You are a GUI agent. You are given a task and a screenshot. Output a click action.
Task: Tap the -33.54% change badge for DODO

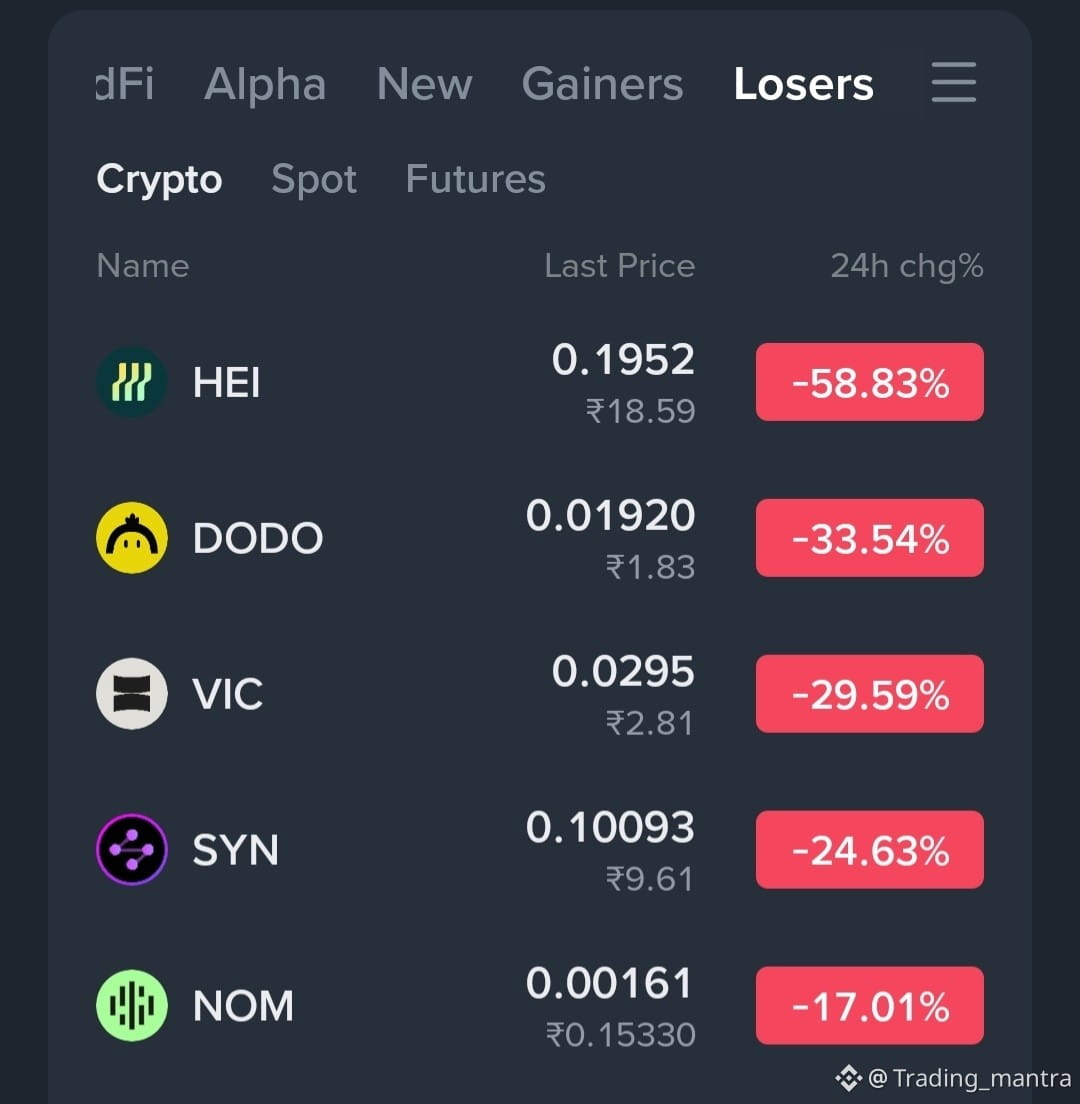coord(869,538)
